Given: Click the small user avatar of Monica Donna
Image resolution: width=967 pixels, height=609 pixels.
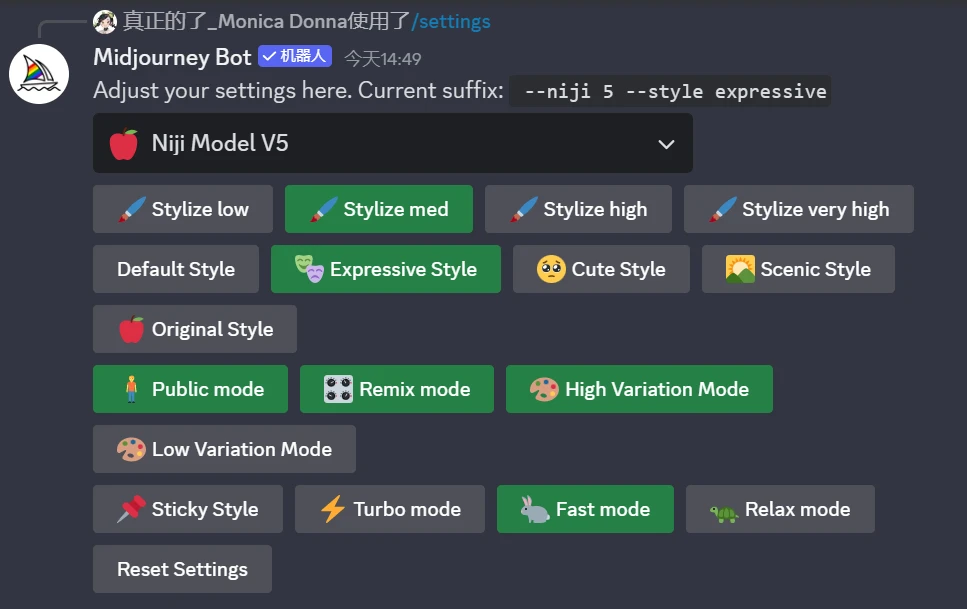Looking at the screenshot, I should click(105, 22).
